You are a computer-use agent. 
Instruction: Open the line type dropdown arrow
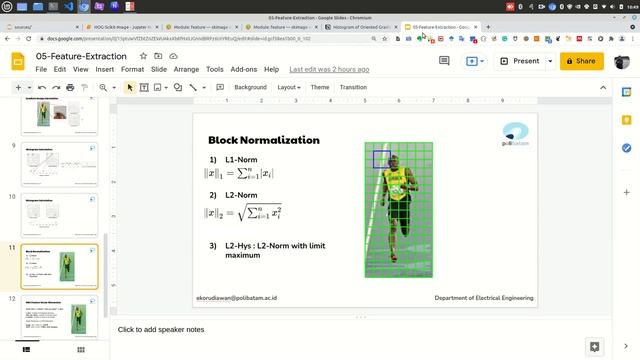(204, 88)
